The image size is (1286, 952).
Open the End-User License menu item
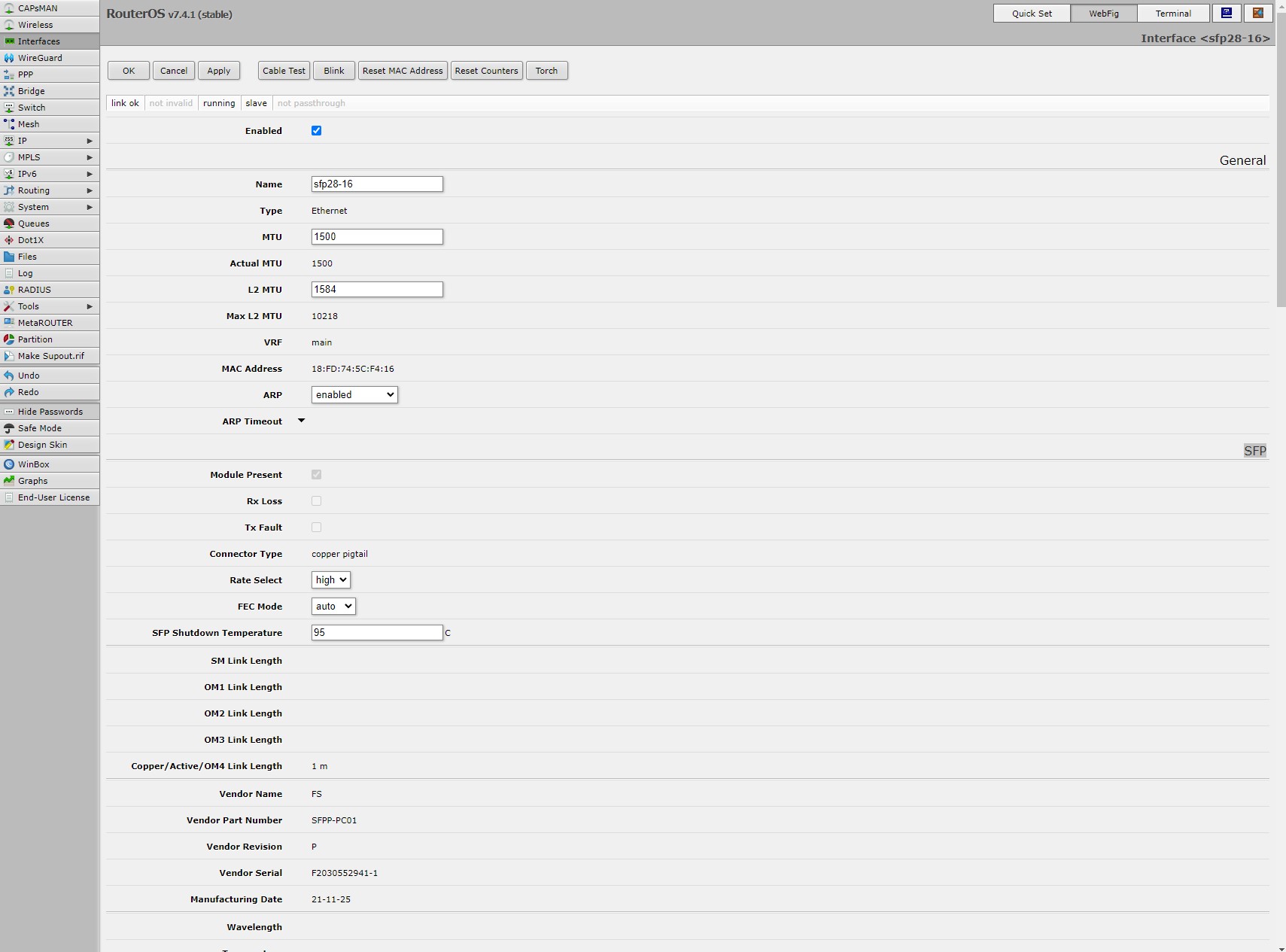point(50,497)
